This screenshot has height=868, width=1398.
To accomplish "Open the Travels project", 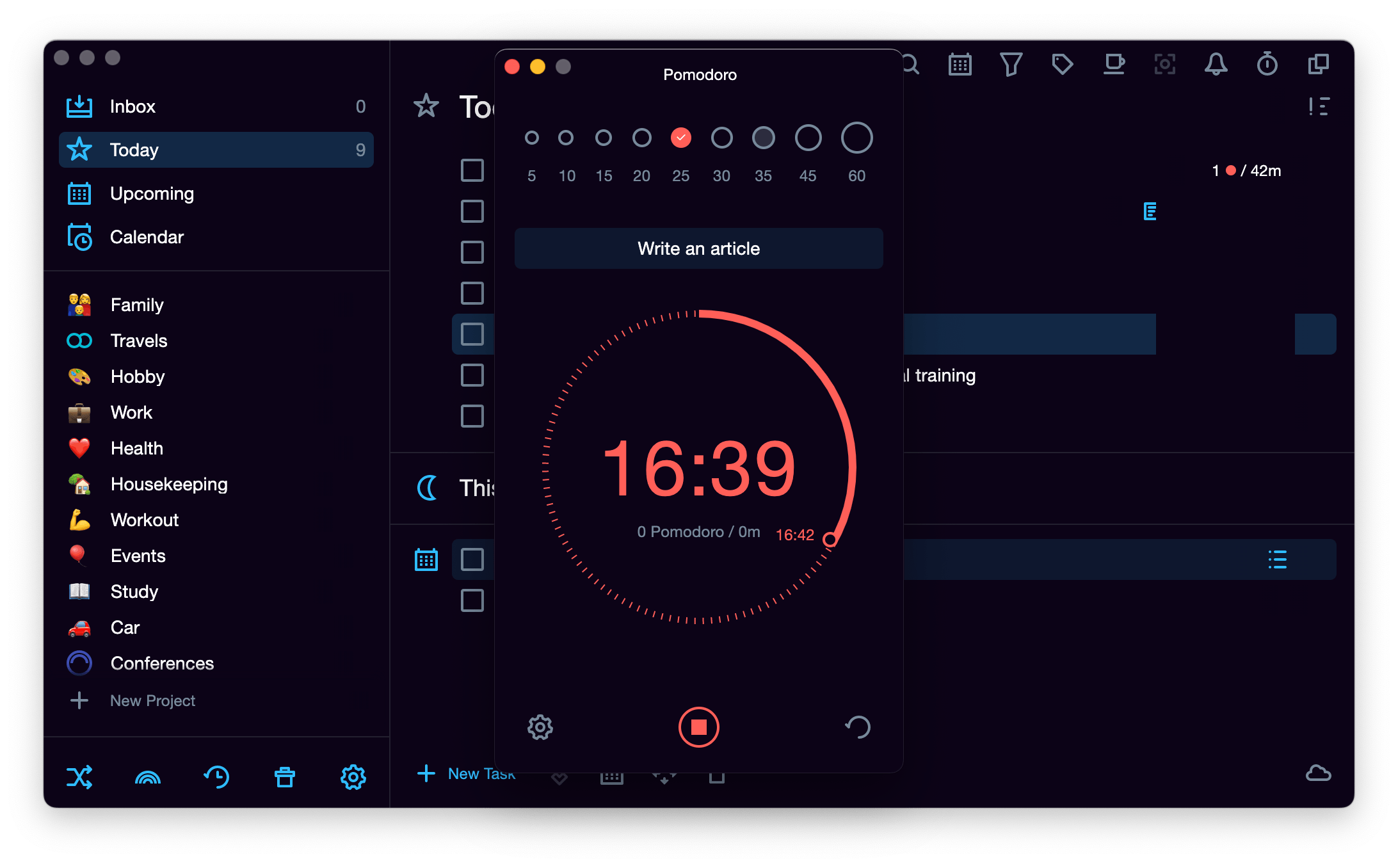I will click(216, 341).
